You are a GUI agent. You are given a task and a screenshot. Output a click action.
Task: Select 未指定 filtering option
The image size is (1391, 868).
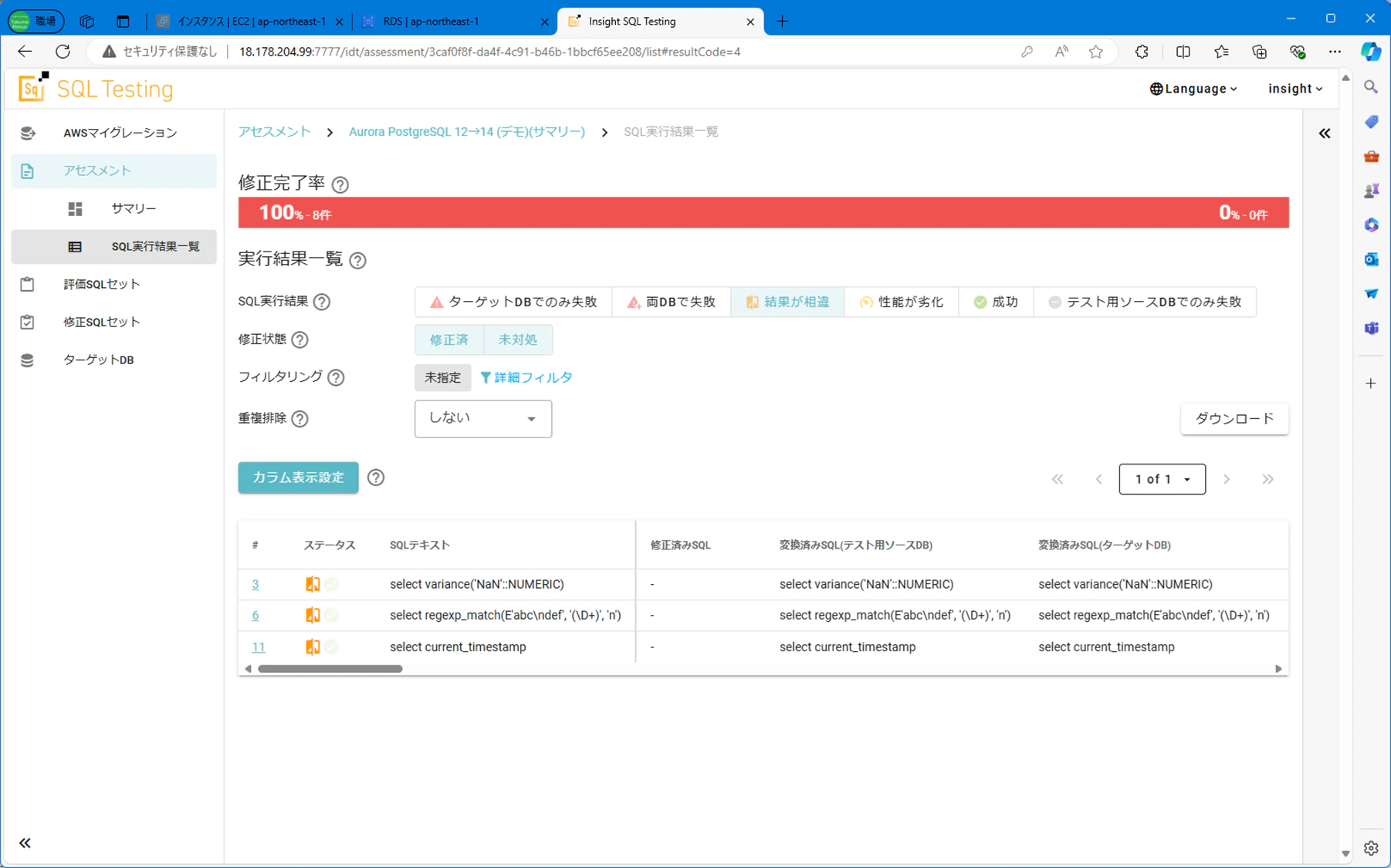[x=442, y=377]
